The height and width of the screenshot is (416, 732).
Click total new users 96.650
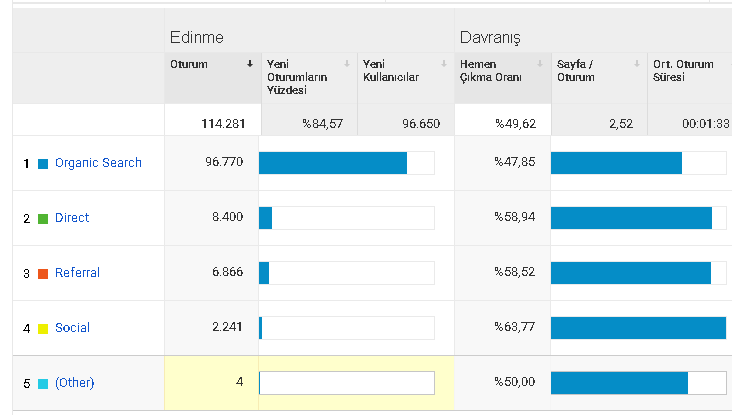click(421, 124)
